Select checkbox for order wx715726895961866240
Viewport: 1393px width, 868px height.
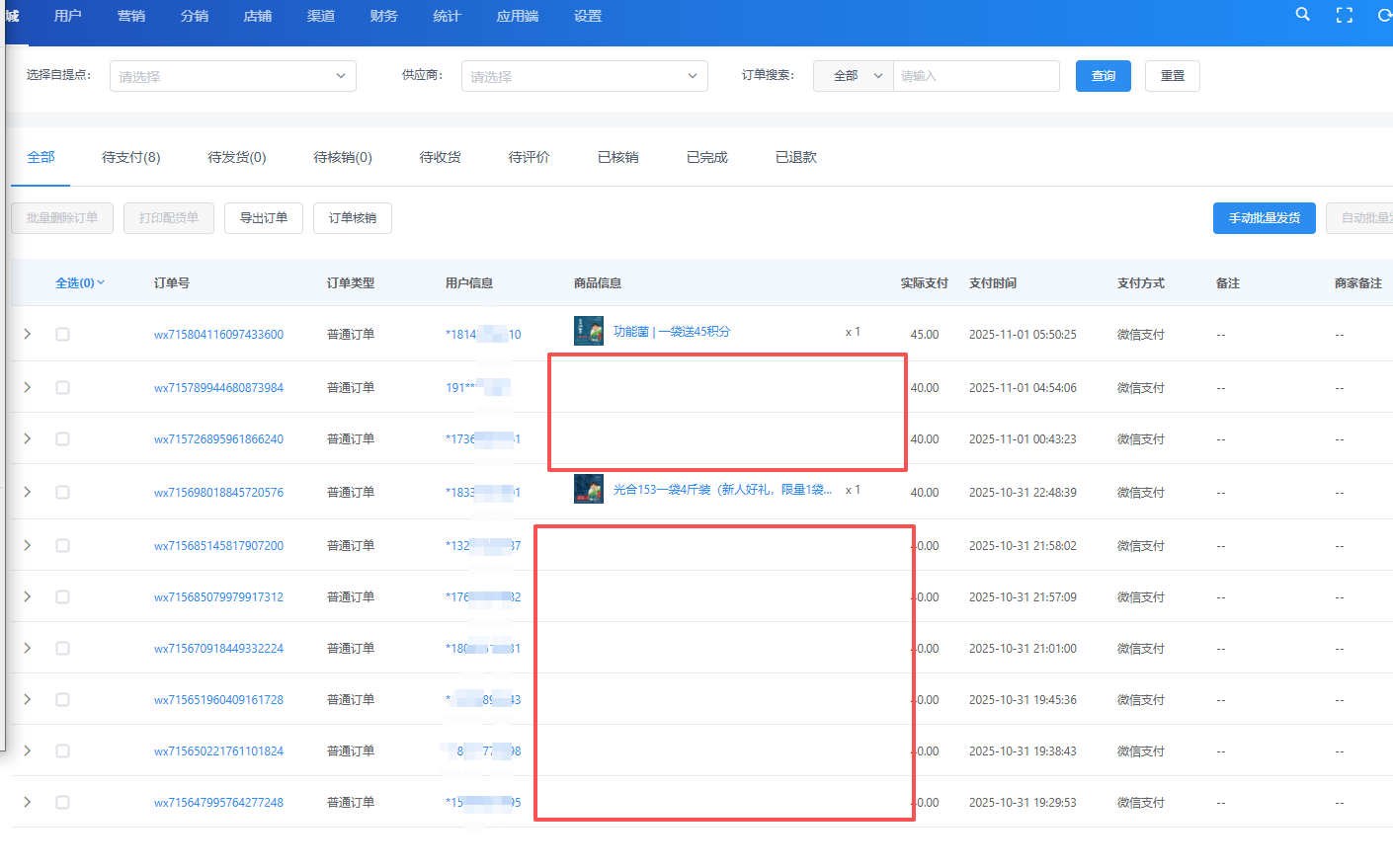(62, 439)
